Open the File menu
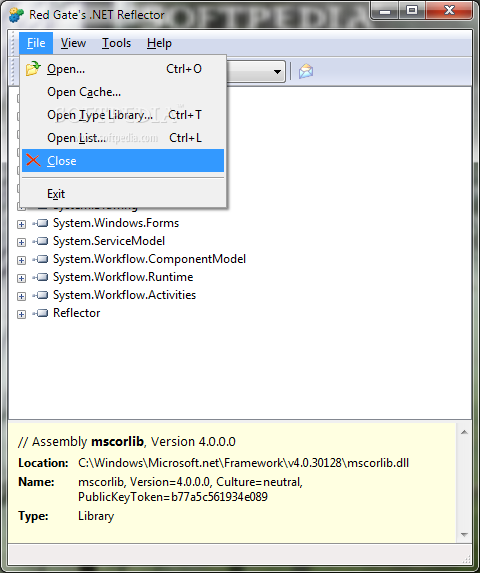 click(x=36, y=43)
